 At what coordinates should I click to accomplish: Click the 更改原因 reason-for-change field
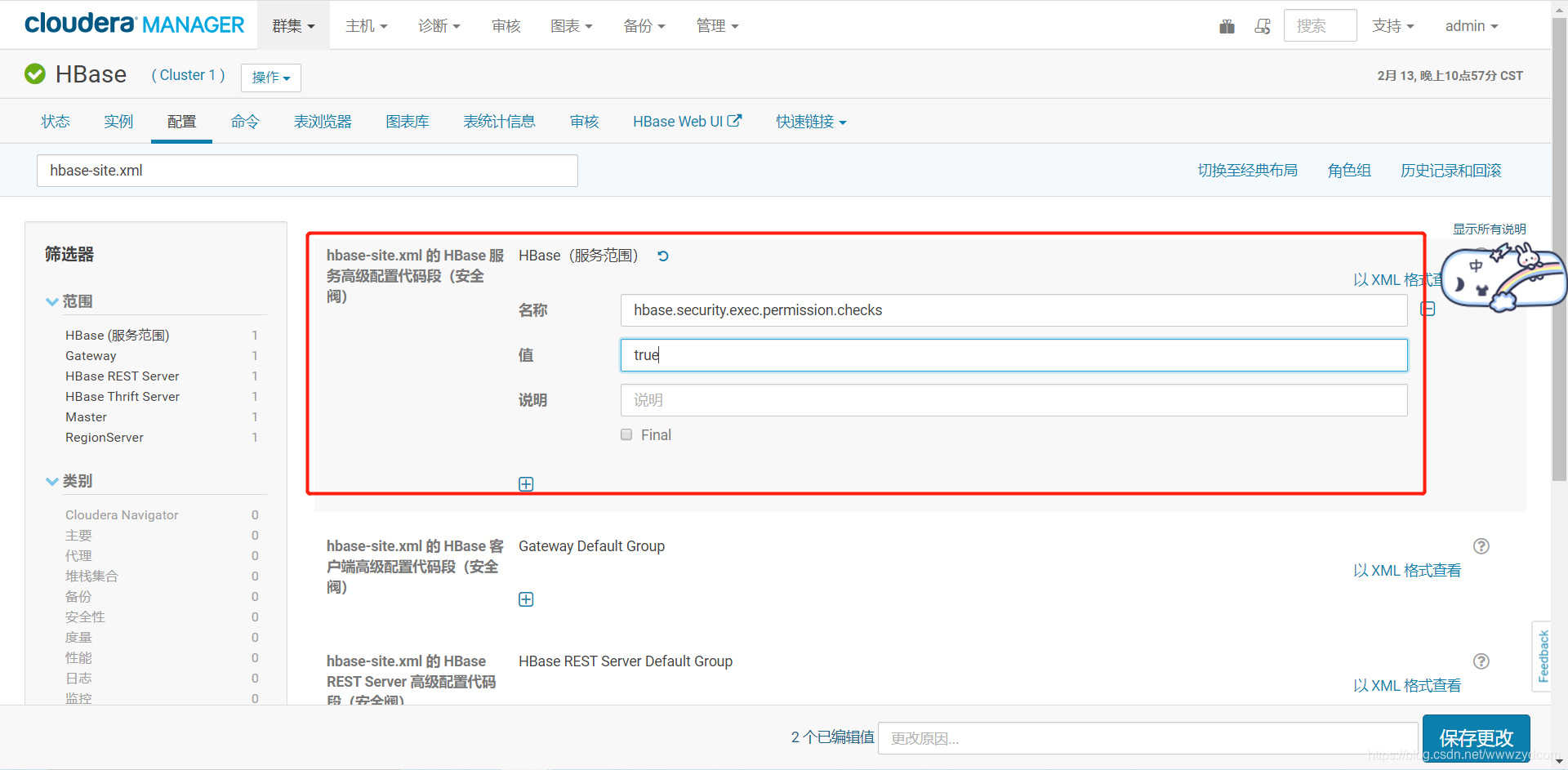[x=1147, y=738]
